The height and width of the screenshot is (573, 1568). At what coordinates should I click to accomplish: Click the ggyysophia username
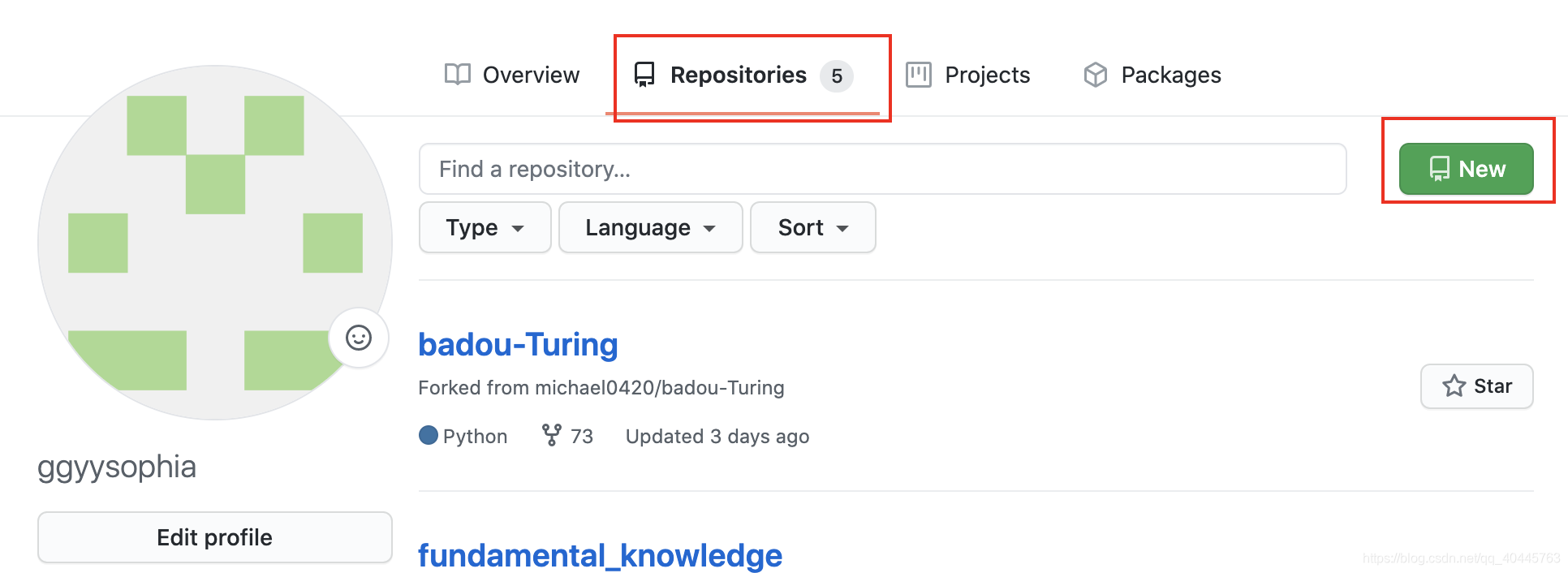(x=117, y=467)
